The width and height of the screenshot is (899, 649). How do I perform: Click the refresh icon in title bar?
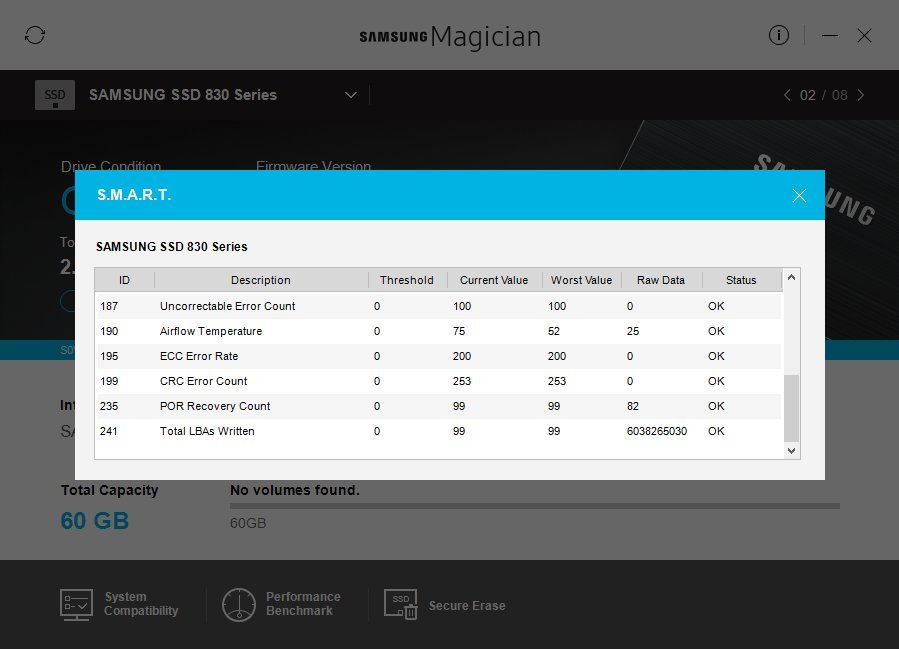click(35, 35)
